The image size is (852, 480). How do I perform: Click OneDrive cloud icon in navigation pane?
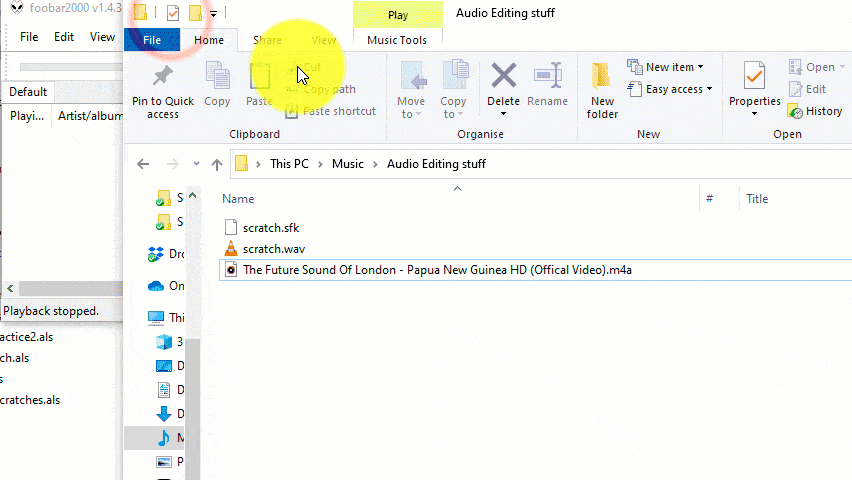156,286
